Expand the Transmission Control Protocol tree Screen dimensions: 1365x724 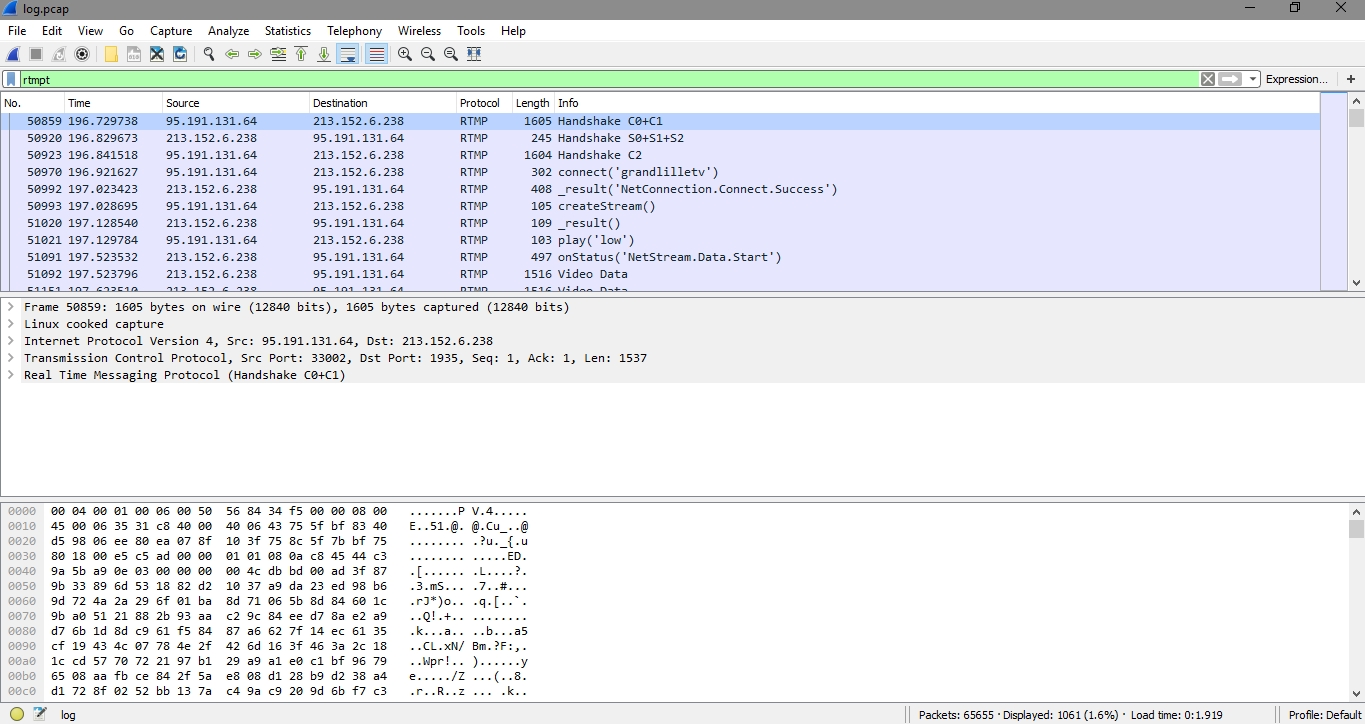pyautogui.click(x=11, y=358)
